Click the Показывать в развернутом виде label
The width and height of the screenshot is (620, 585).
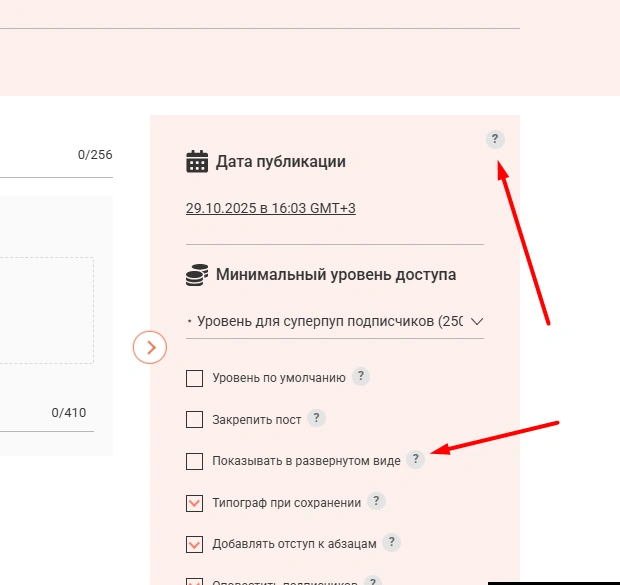pyautogui.click(x=306, y=461)
